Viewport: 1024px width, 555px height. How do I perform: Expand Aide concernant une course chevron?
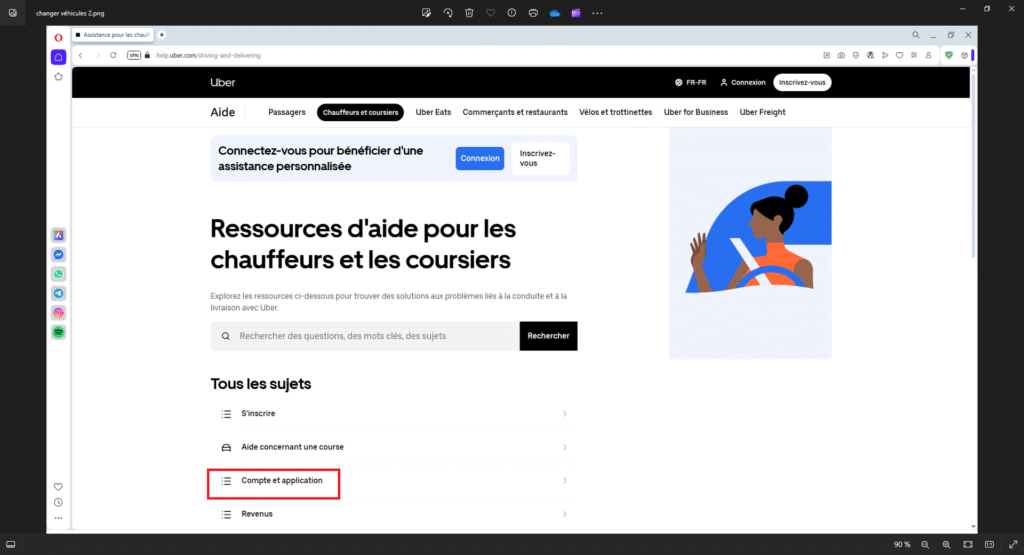(564, 447)
